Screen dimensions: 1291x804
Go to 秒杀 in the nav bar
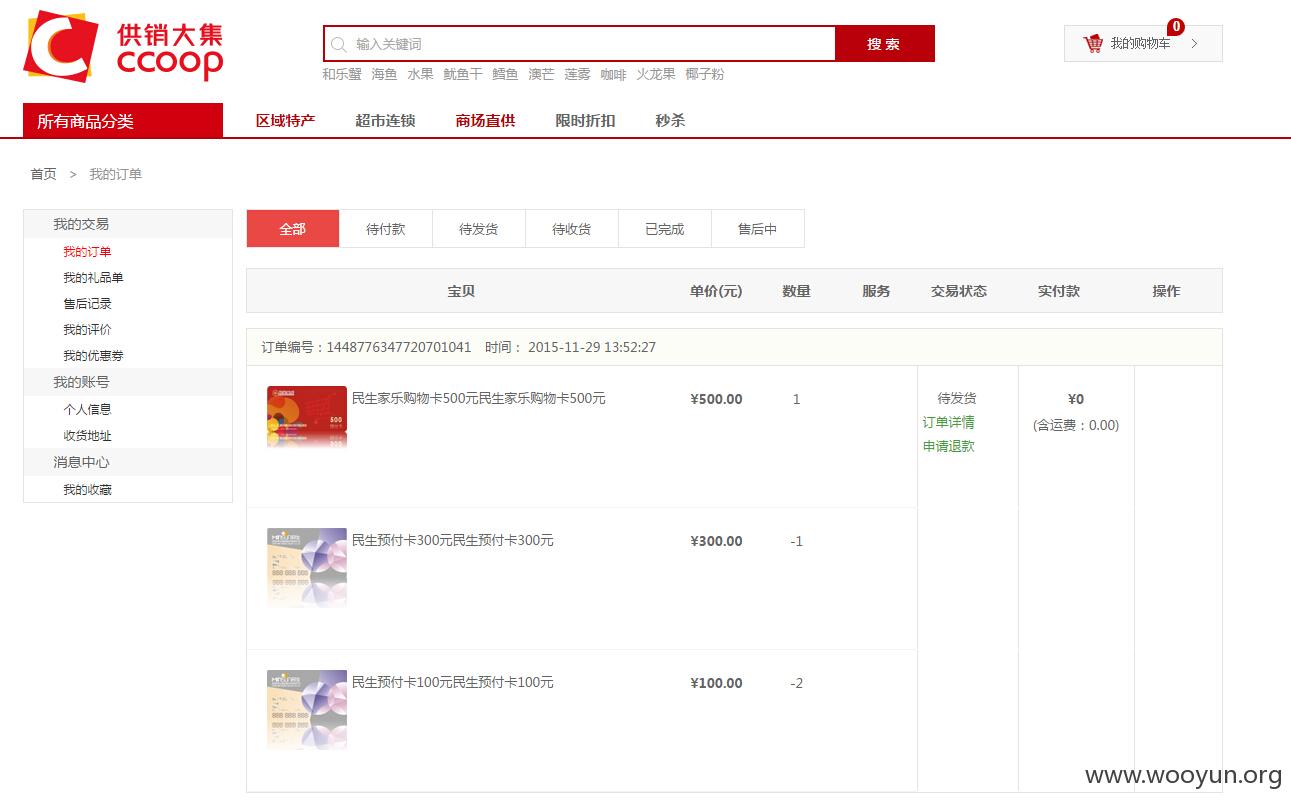pos(670,121)
